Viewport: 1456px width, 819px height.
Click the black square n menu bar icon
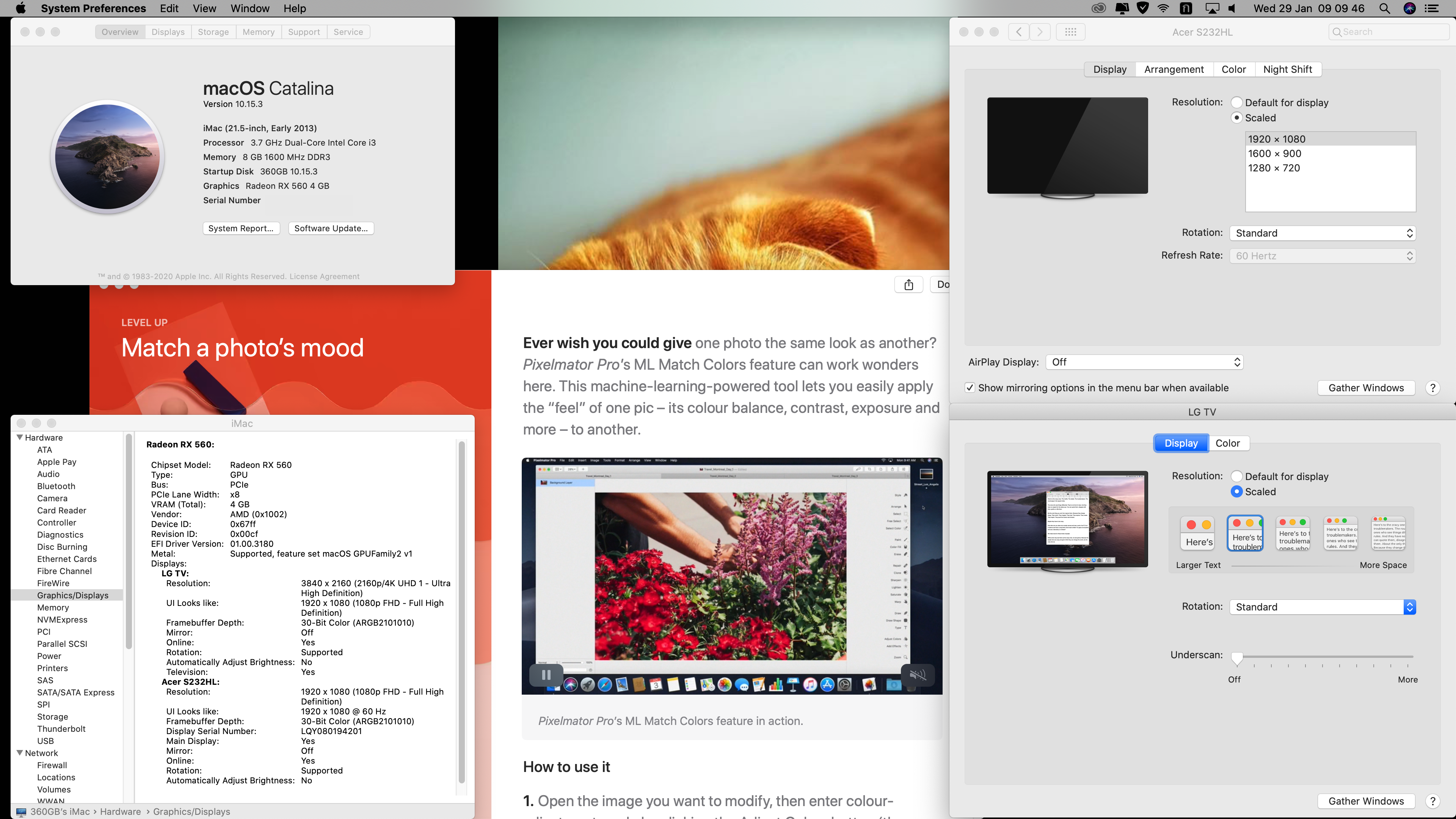pyautogui.click(x=1186, y=8)
